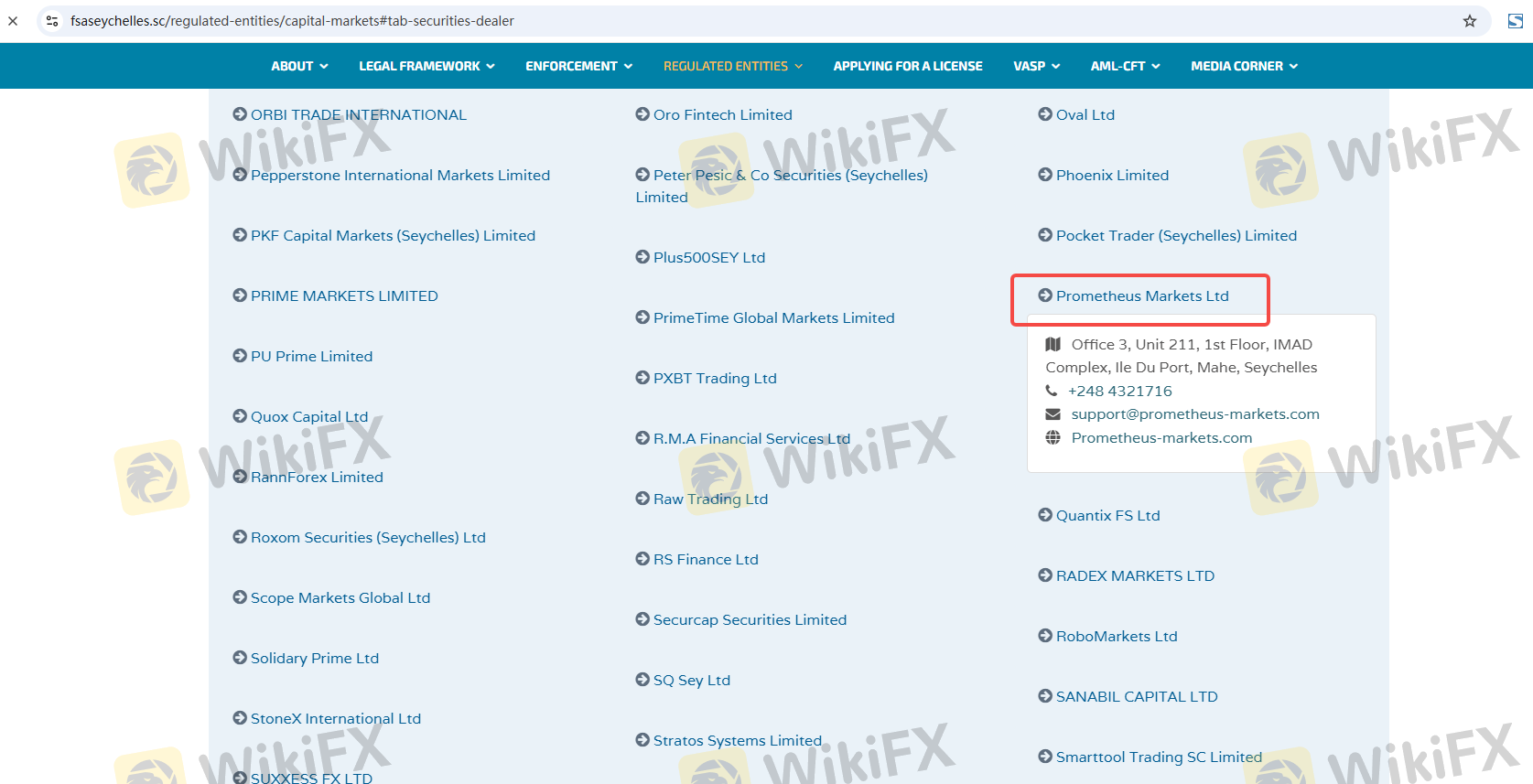The image size is (1533, 784).
Task: Click arrow icon beside RS Finance Ltd
Action: (642, 559)
